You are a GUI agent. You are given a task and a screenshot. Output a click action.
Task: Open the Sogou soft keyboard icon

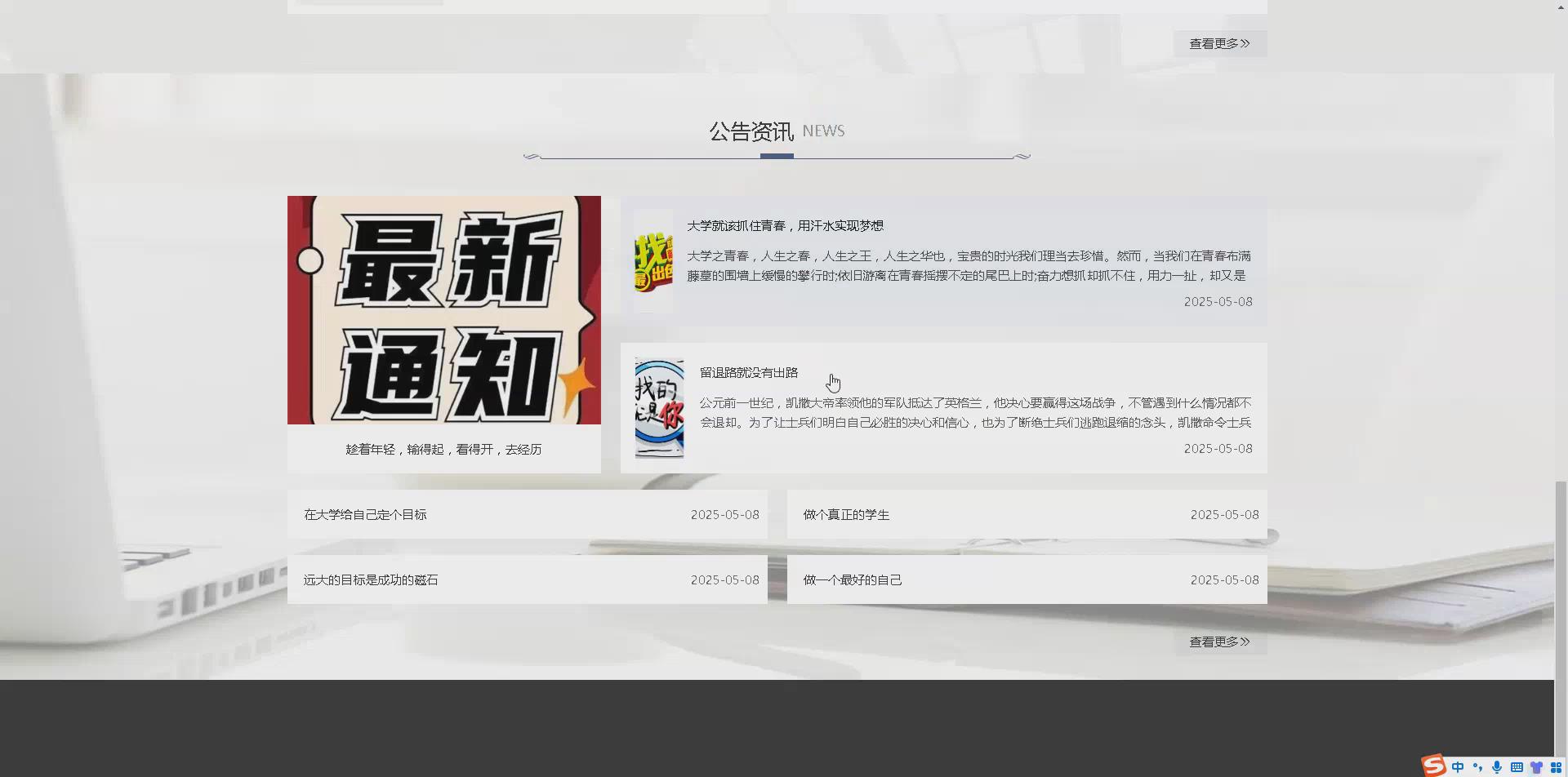pos(1517,767)
